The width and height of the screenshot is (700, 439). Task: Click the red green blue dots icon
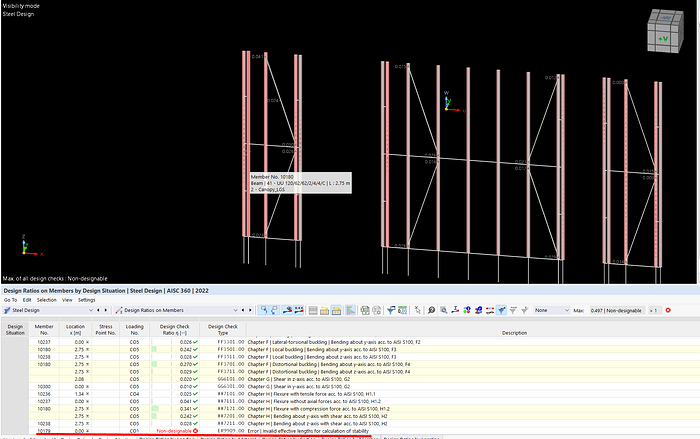click(x=467, y=310)
